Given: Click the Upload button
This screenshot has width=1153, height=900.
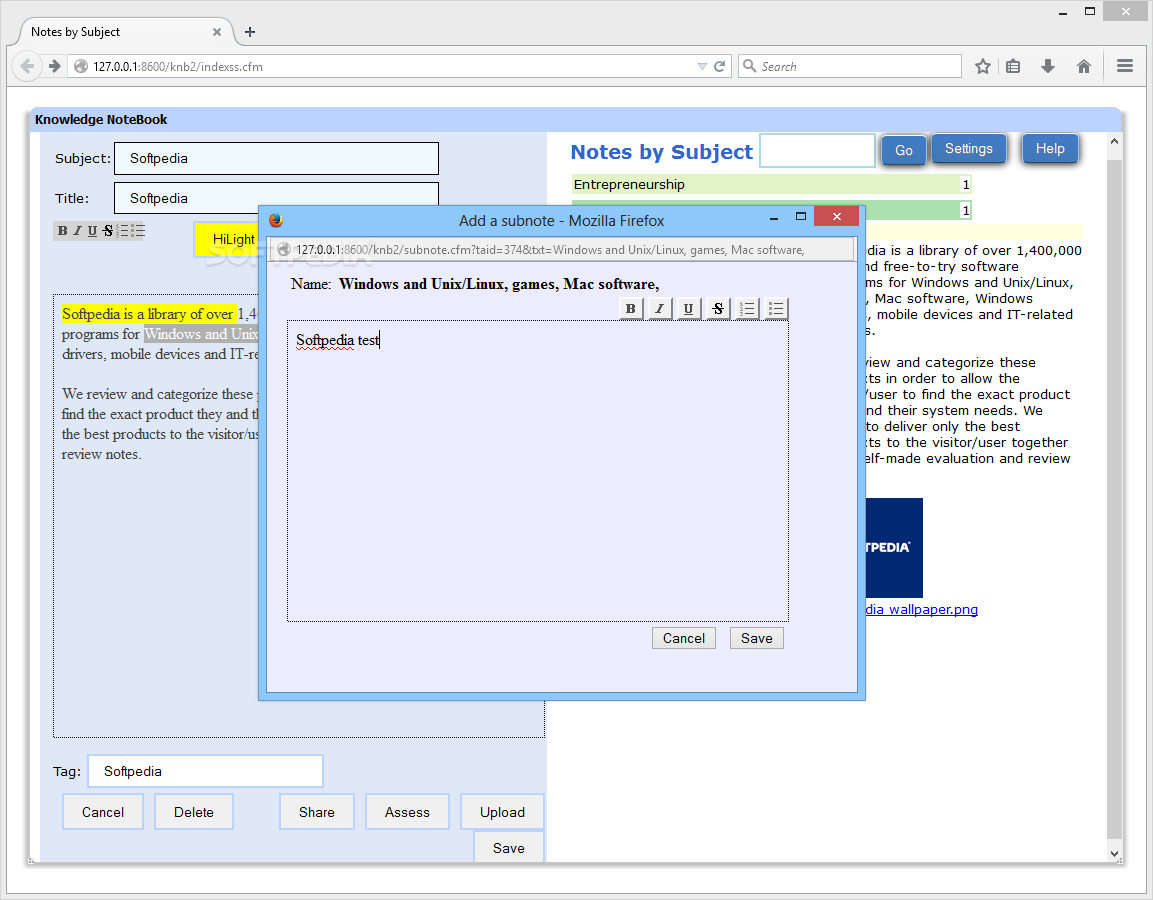Looking at the screenshot, I should coord(503,812).
